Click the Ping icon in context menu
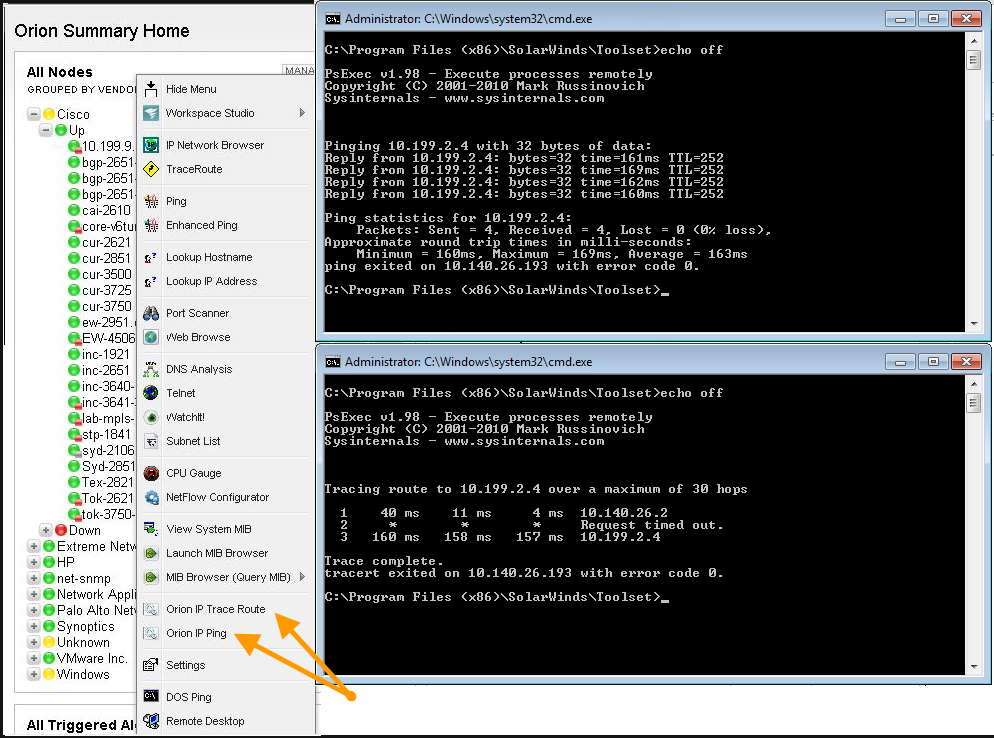Viewport: 994px width, 738px height. pos(151,201)
